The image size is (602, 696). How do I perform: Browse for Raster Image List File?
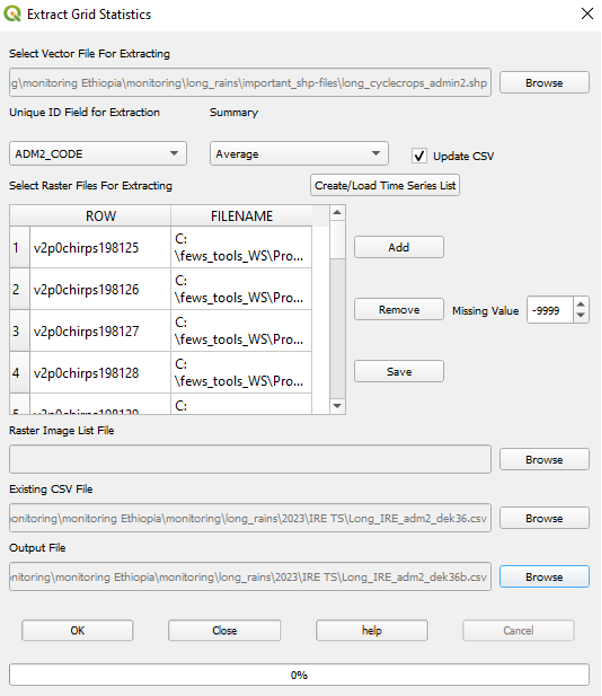544,459
